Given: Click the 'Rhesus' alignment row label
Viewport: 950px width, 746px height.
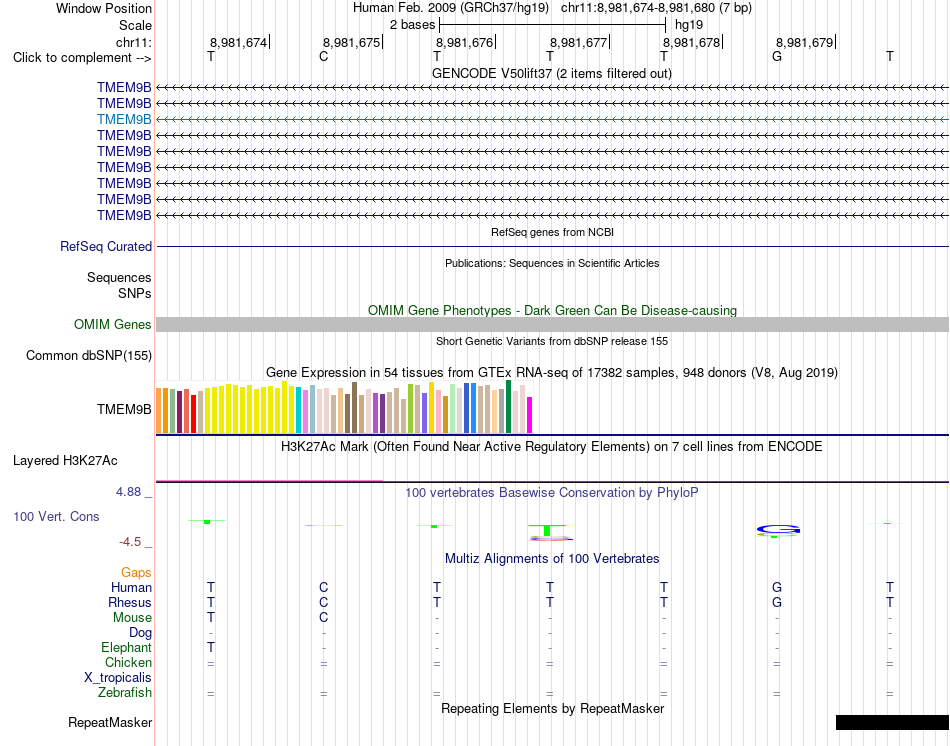Looking at the screenshot, I should tap(130, 602).
